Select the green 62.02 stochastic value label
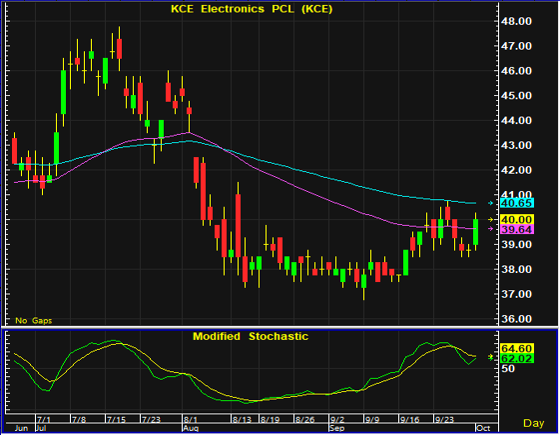This screenshot has width=560, height=435. coord(517,358)
